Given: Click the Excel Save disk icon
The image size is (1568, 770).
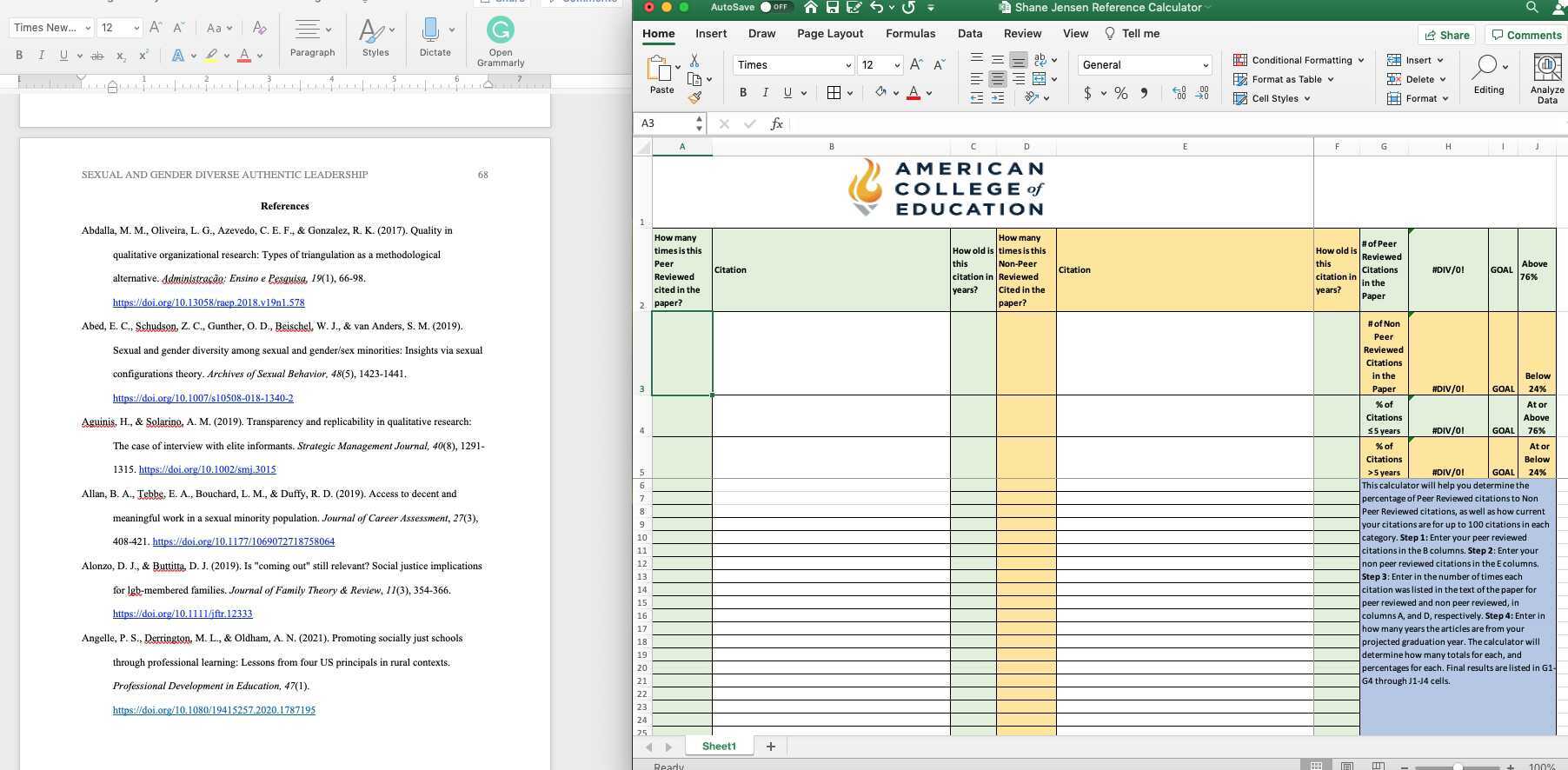Looking at the screenshot, I should 832,8.
